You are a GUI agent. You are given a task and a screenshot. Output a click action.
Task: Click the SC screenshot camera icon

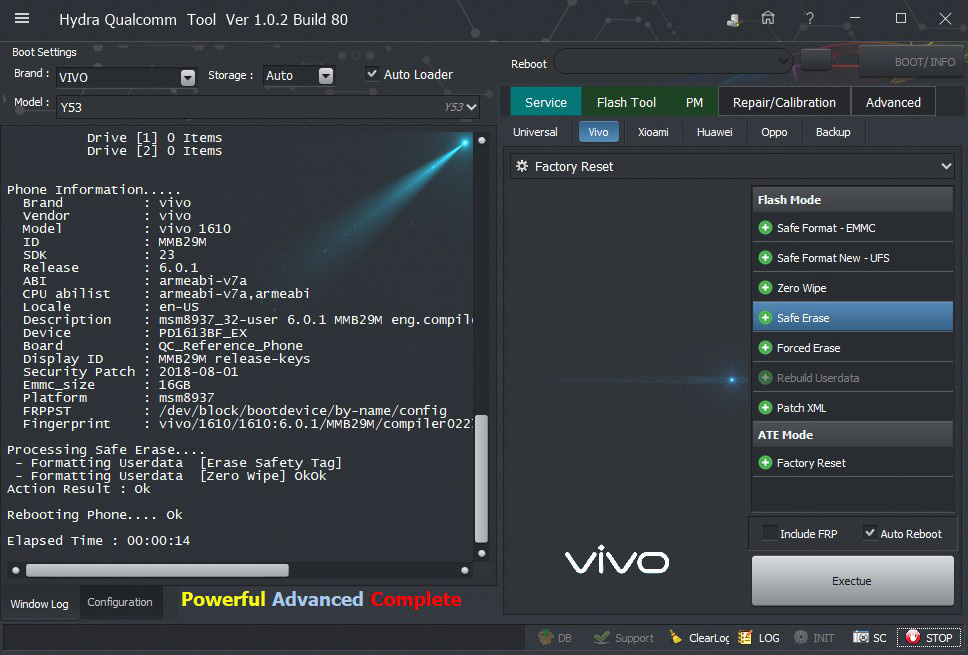[861, 637]
